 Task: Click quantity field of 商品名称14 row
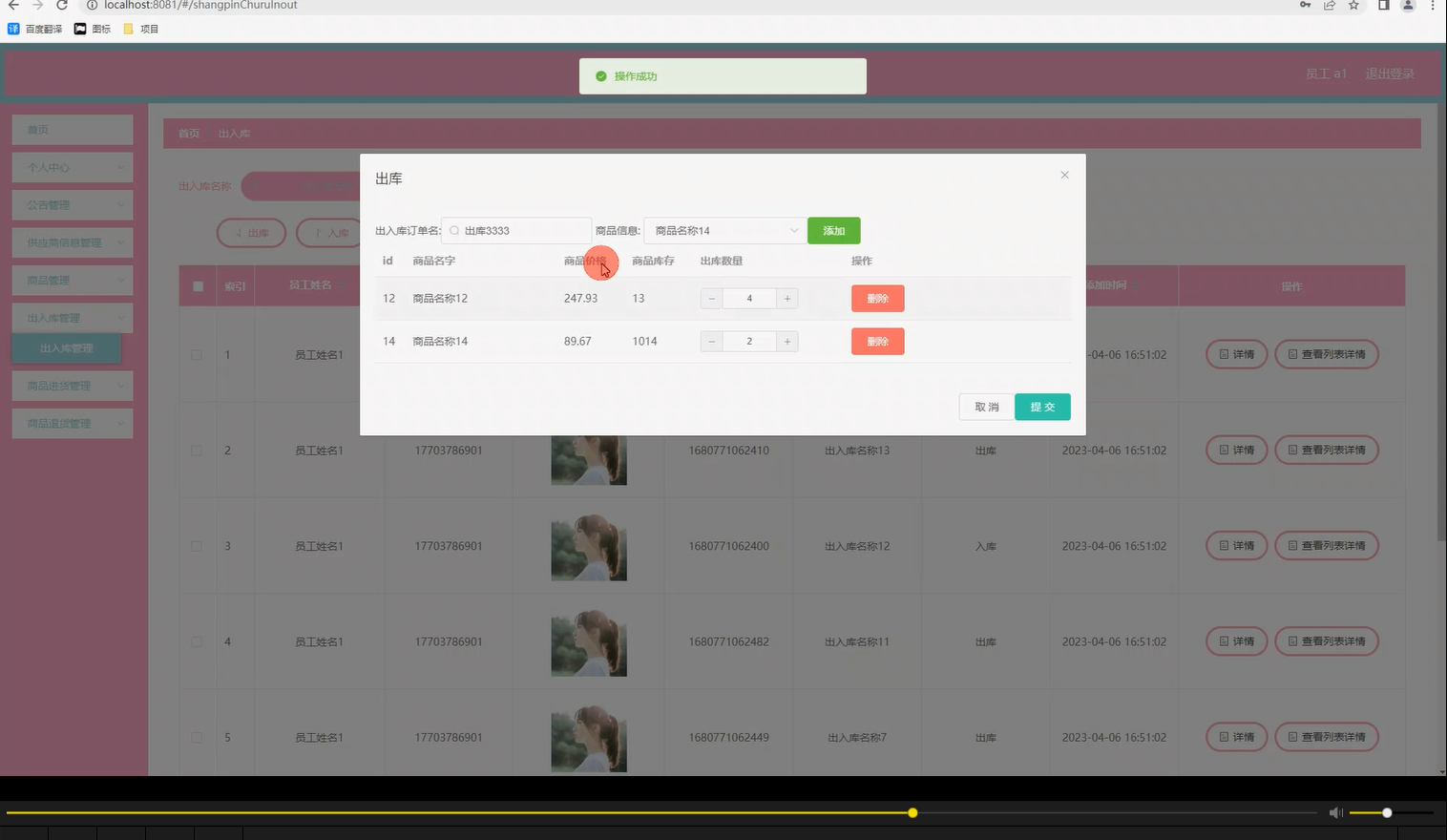[749, 342]
